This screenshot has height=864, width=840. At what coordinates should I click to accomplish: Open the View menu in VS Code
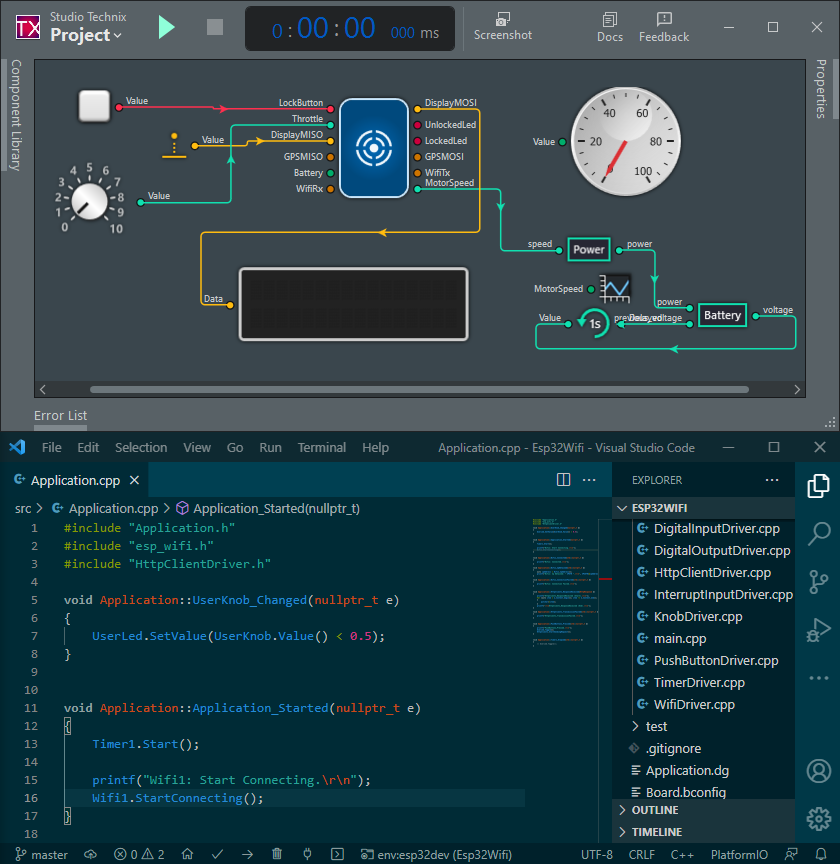point(197,447)
